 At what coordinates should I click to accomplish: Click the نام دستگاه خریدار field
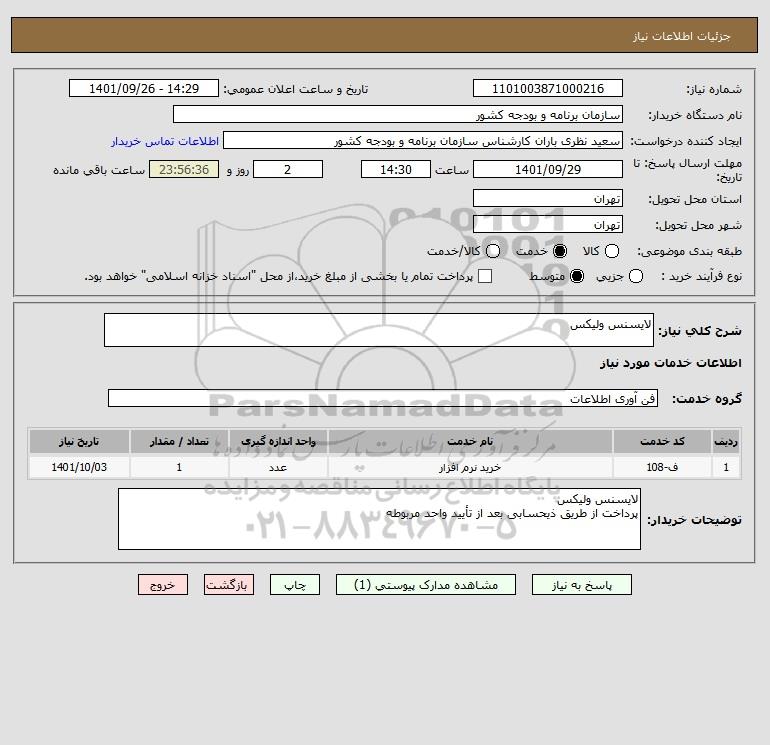click(x=398, y=114)
